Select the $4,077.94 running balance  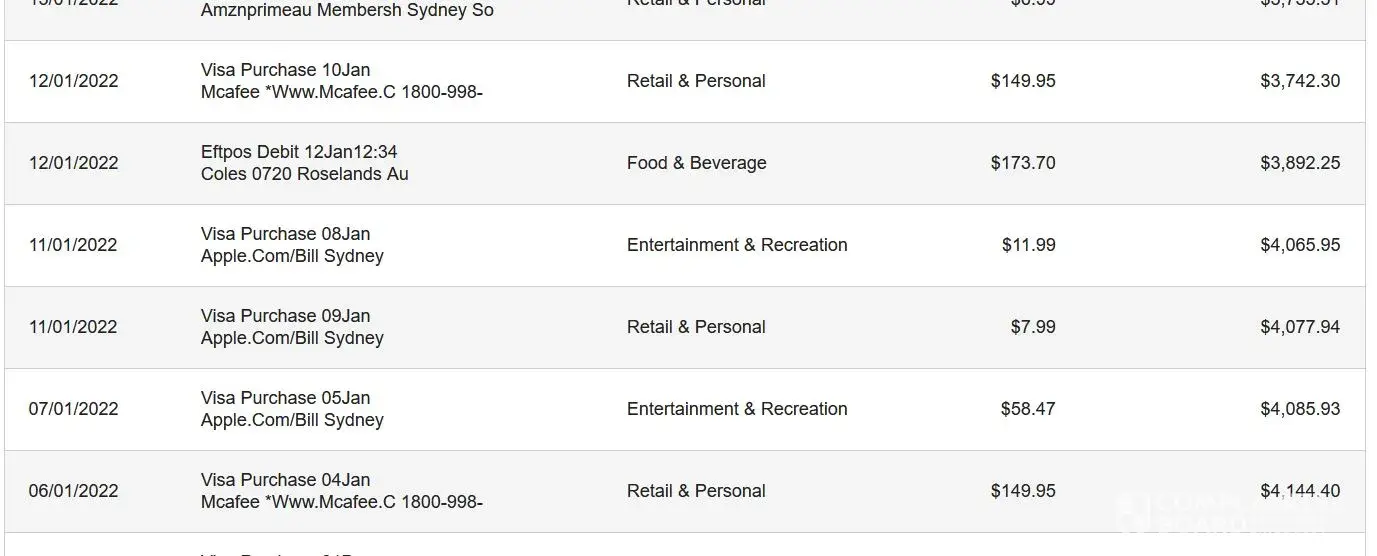click(x=1299, y=327)
